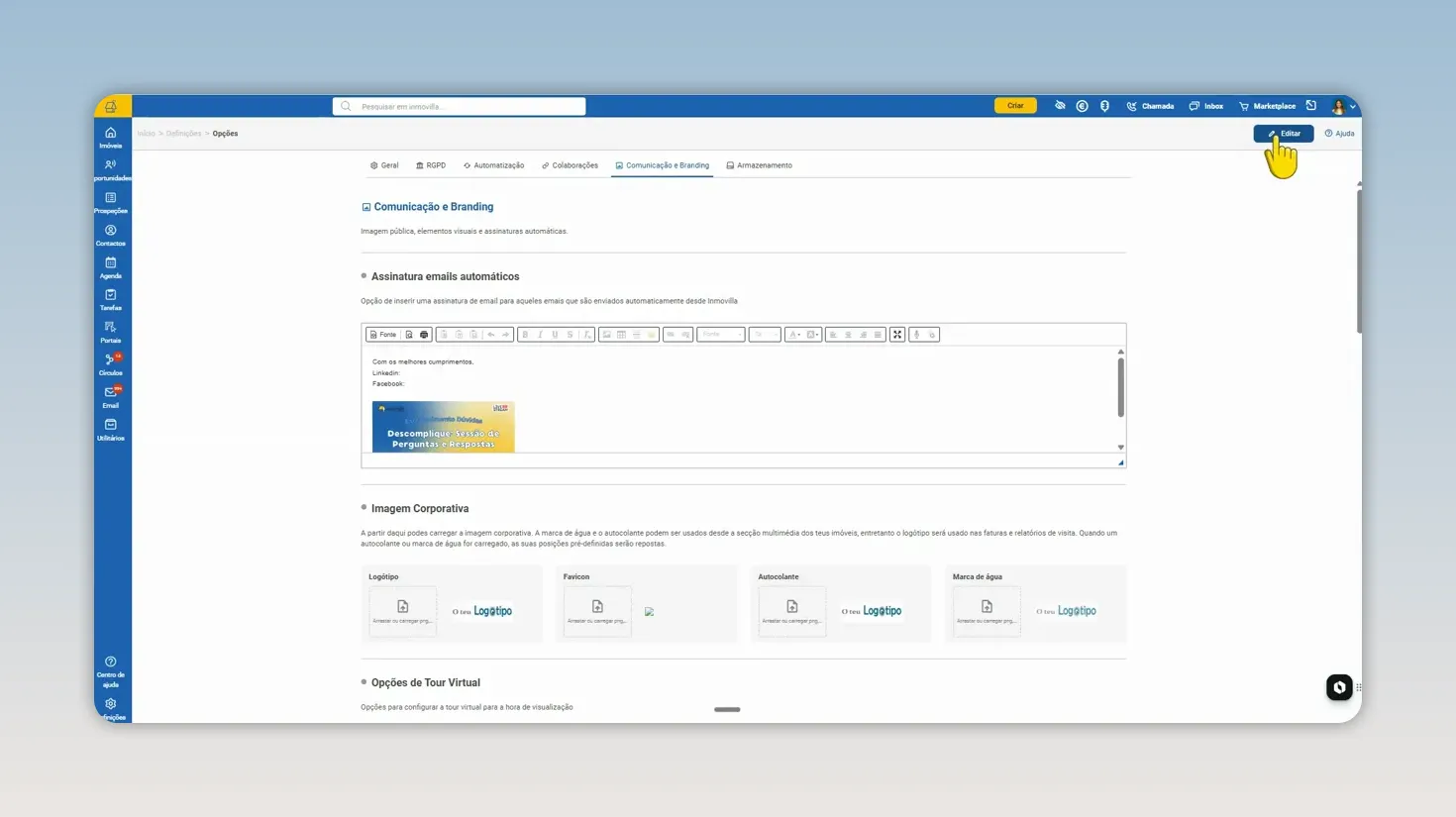Click the Editar button
The height and width of the screenshot is (817, 1456).
pos(1284,134)
